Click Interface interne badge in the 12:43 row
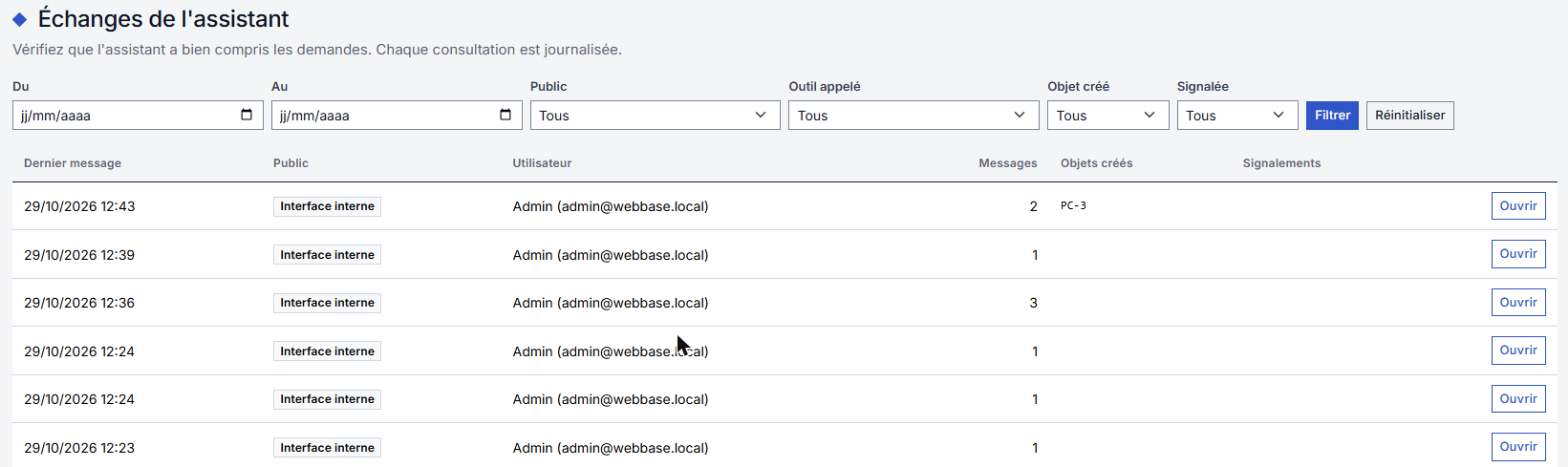 click(327, 206)
